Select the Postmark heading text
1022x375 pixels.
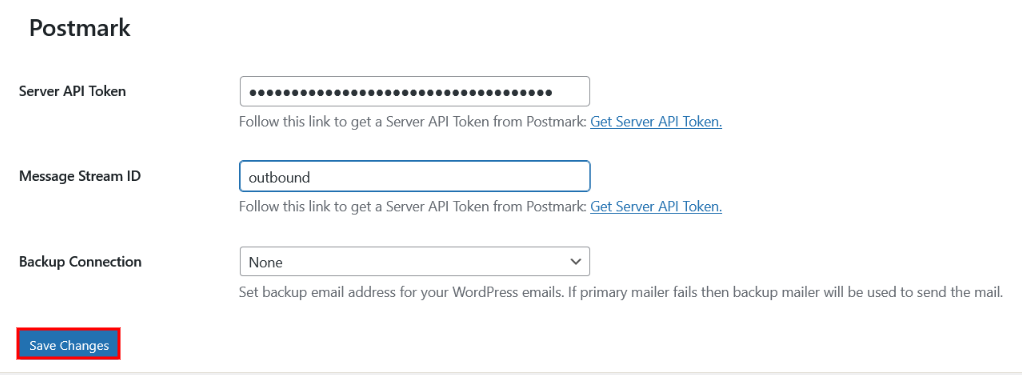(x=80, y=29)
